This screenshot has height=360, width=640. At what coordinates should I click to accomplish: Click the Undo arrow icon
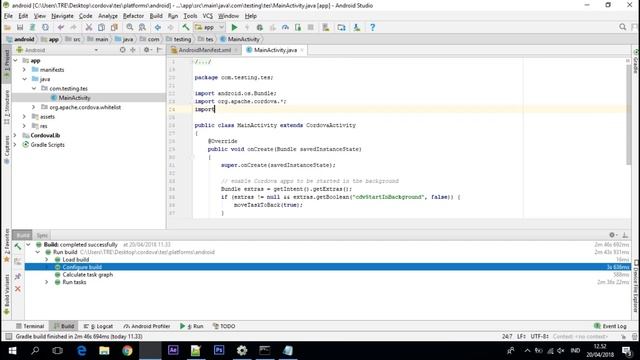click(61, 27)
